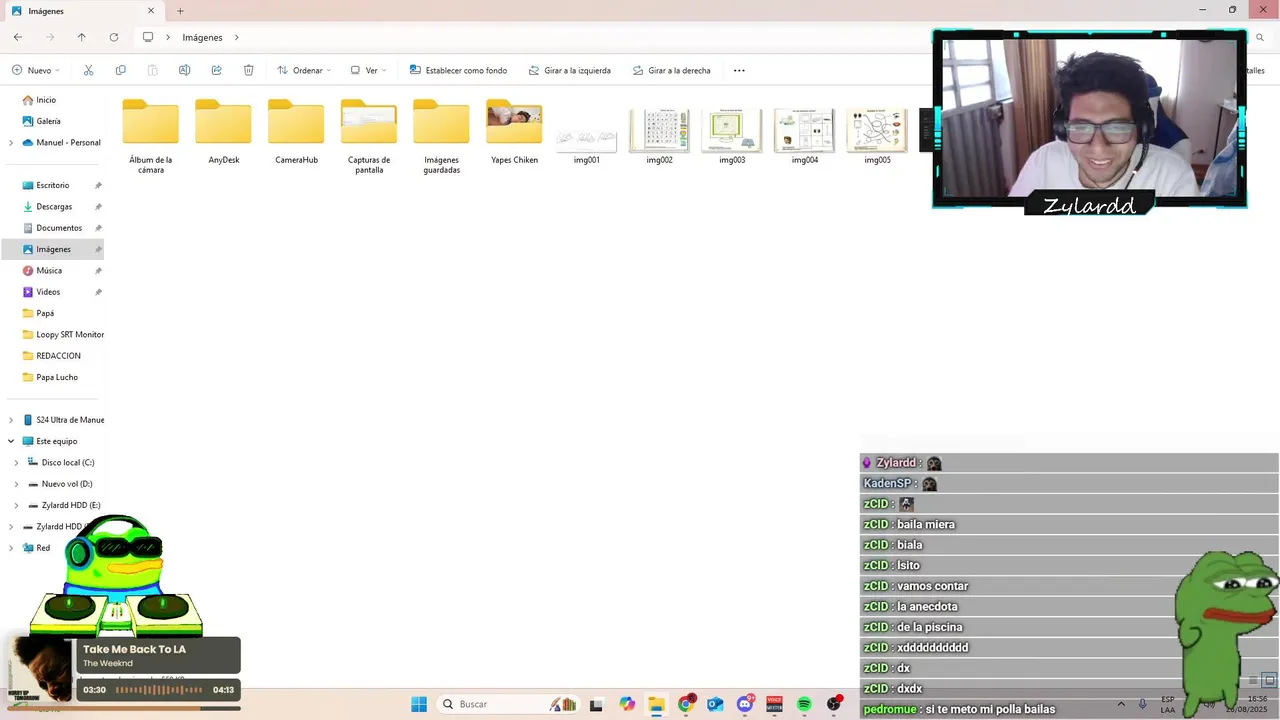Open Escritorio in the sidebar
The image size is (1280, 720).
coord(53,185)
